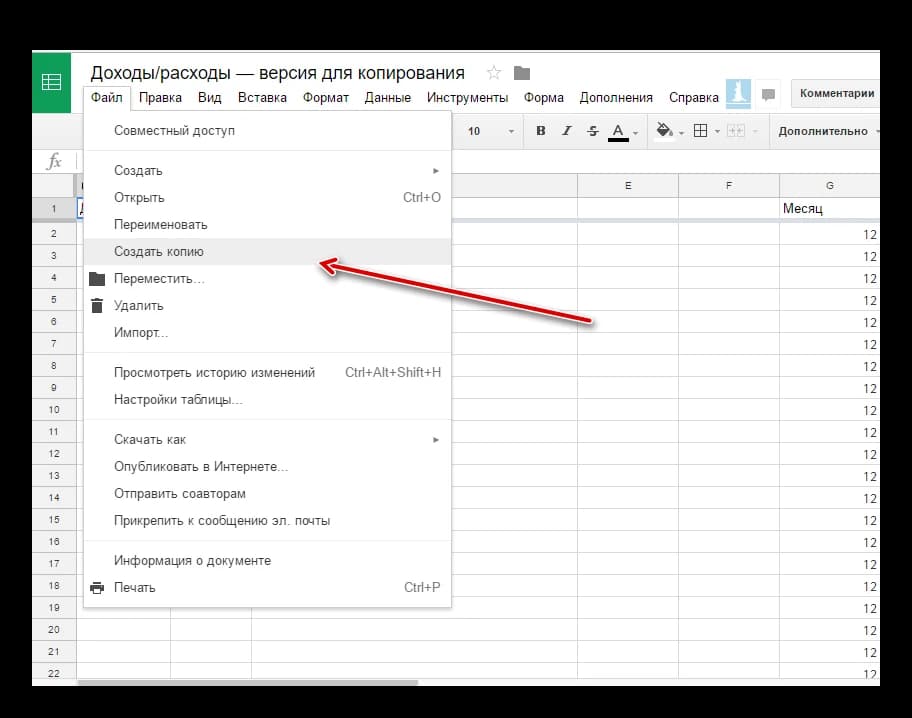Viewport: 912px width, 718px height.
Task: Click the merge cells icon
Action: point(735,131)
